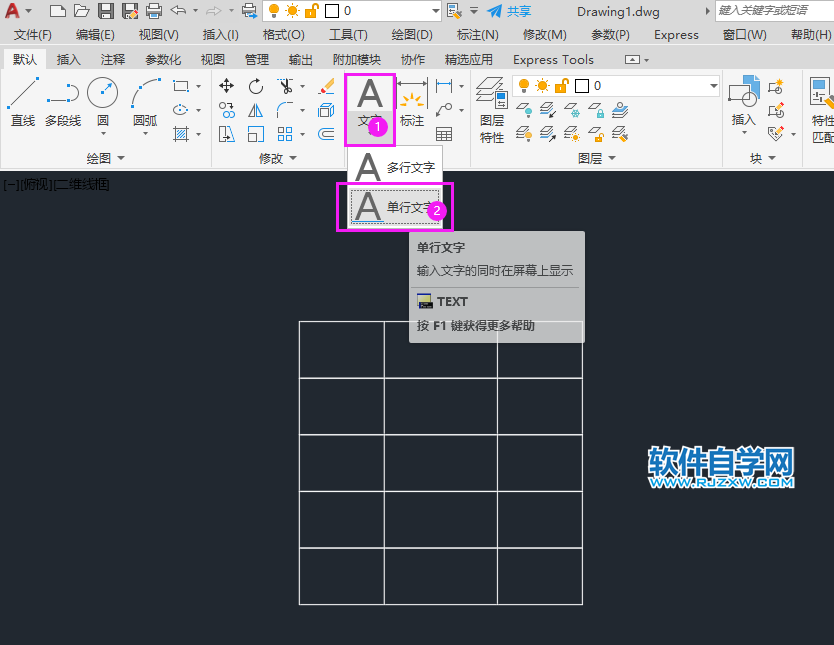Click the Save icon in quick access toolbar
This screenshot has width=834, height=645.
pyautogui.click(x=105, y=11)
